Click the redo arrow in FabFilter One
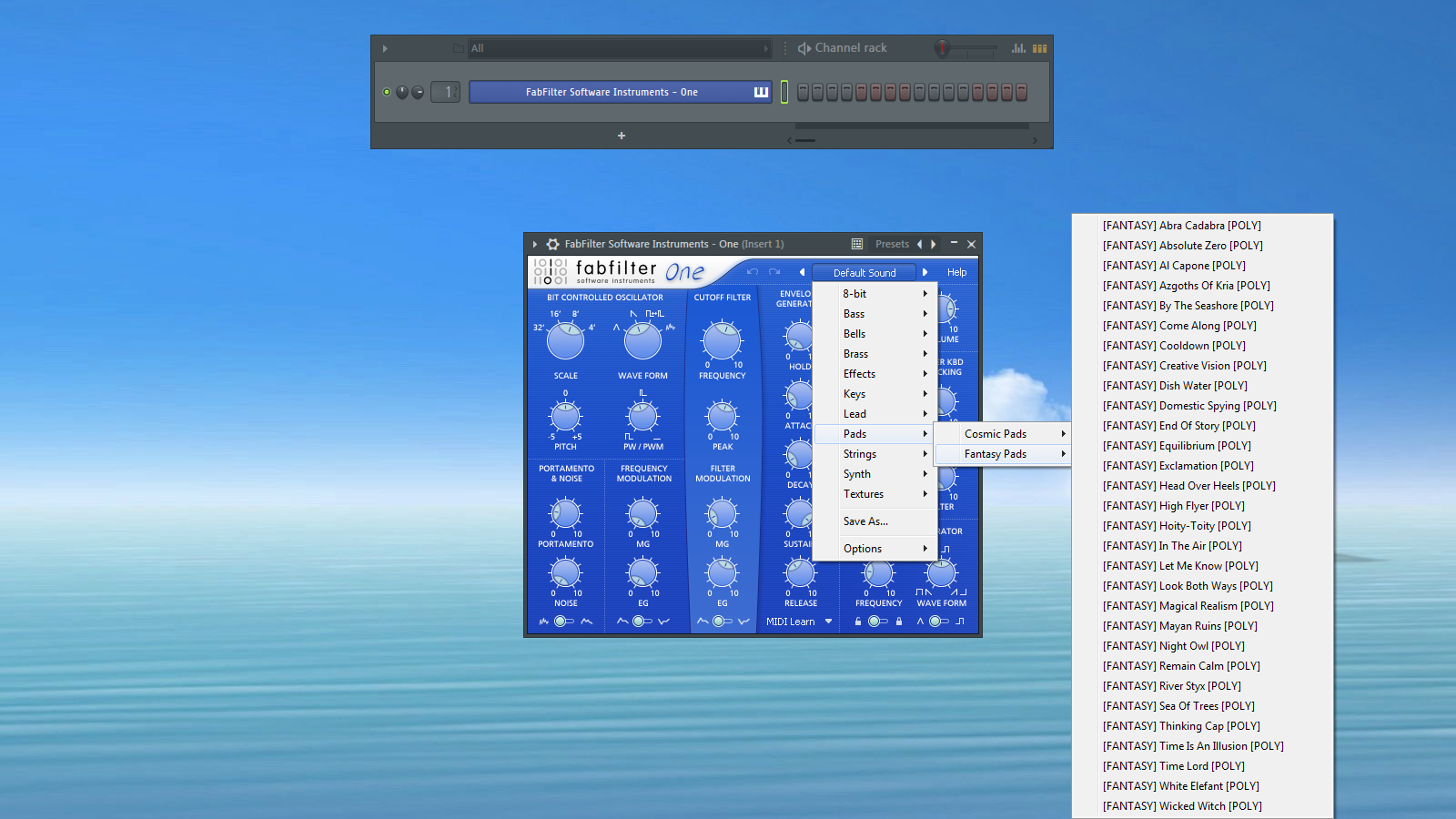Screen dimensions: 1456x819 774,272
